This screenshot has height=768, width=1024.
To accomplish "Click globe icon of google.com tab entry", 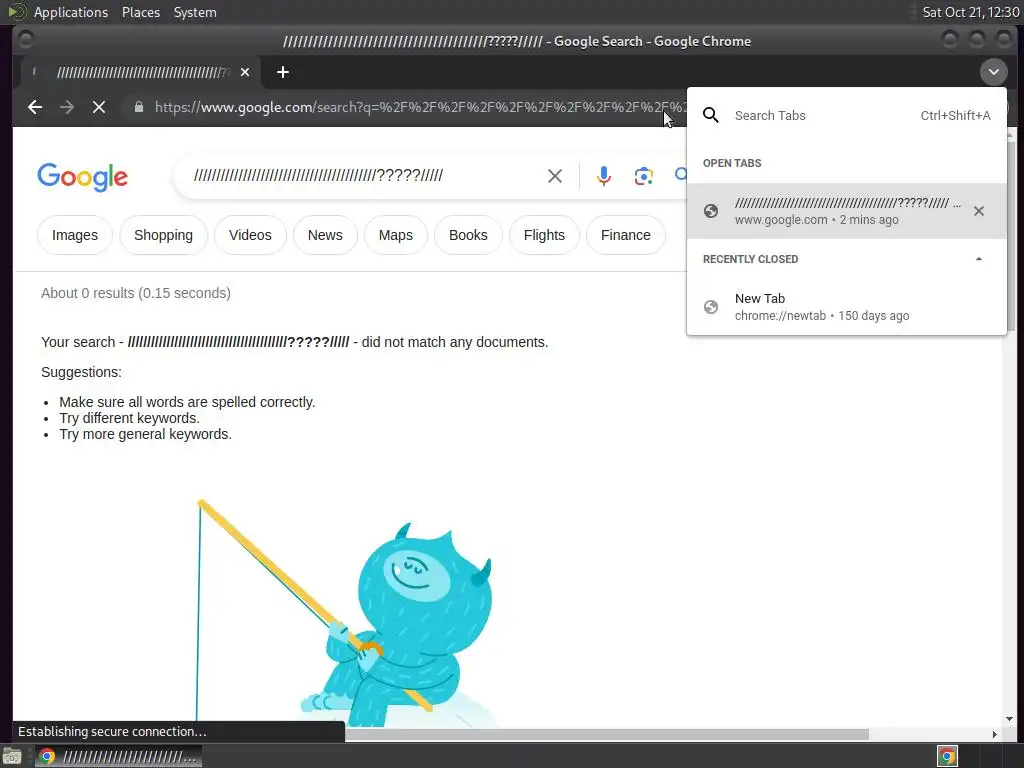I will coord(711,211).
